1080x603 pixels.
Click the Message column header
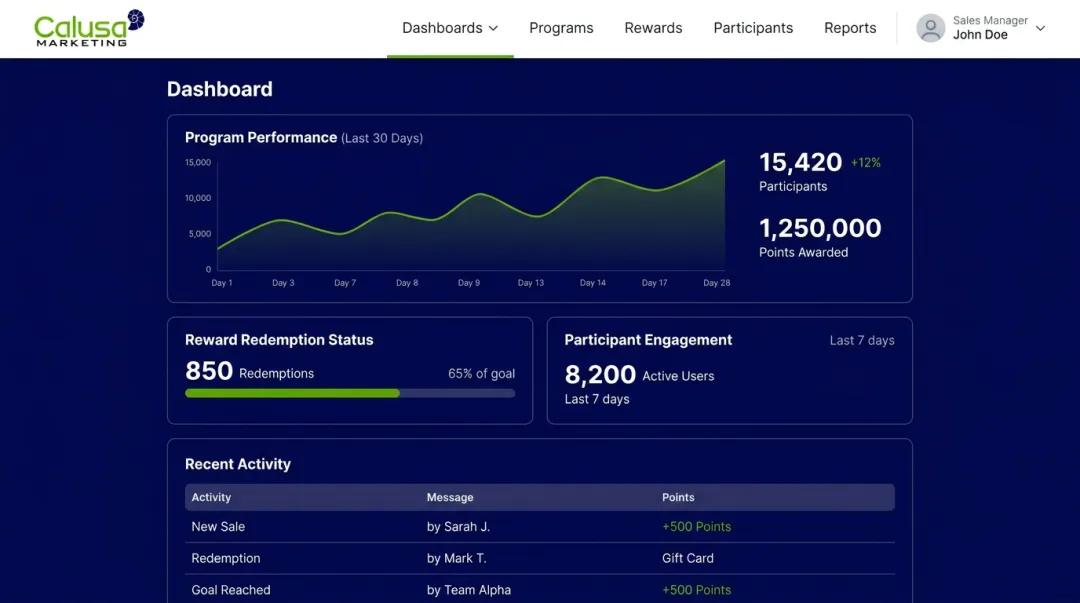click(x=450, y=498)
